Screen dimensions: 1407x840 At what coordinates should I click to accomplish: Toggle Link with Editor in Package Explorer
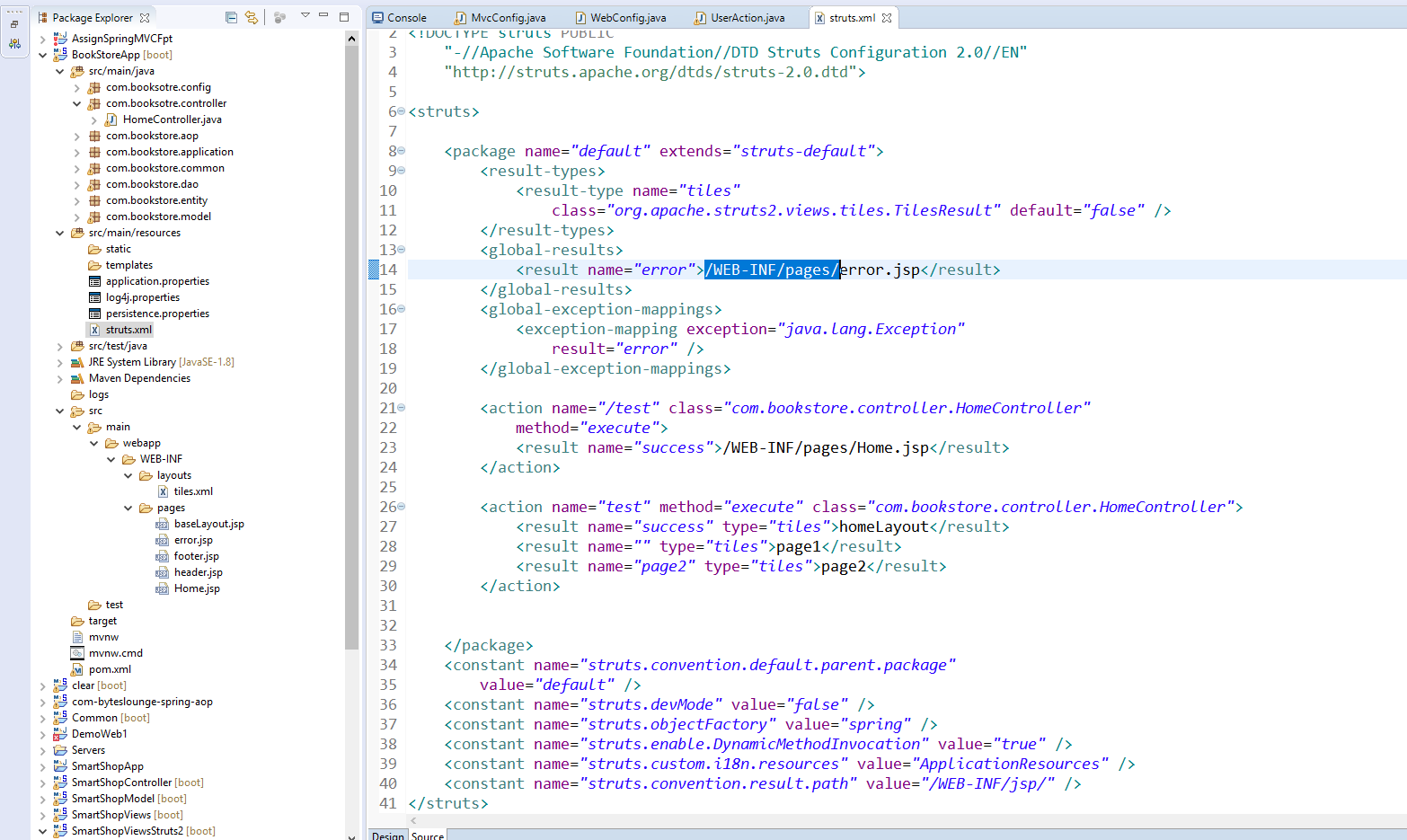[x=252, y=17]
